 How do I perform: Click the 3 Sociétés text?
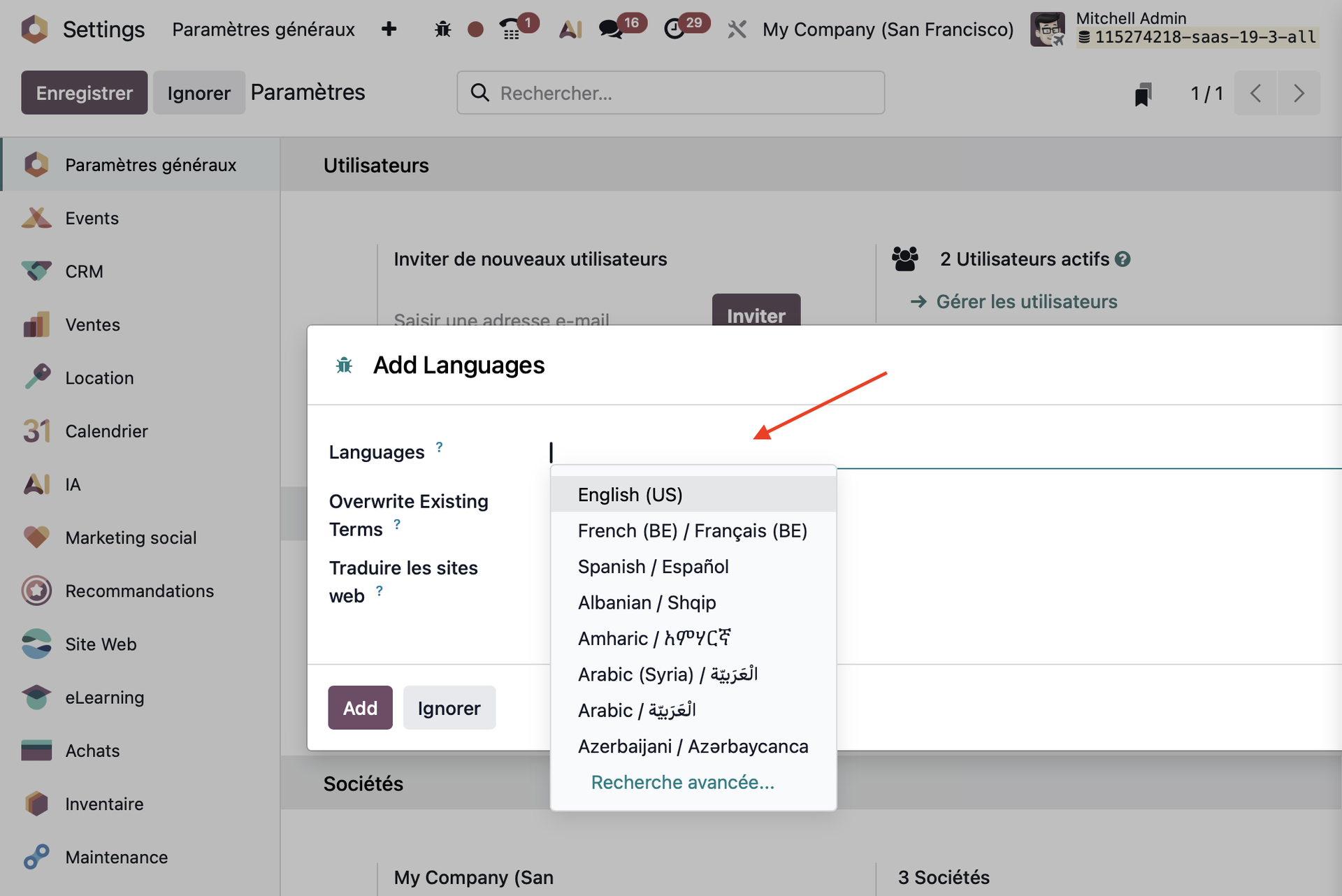944,877
